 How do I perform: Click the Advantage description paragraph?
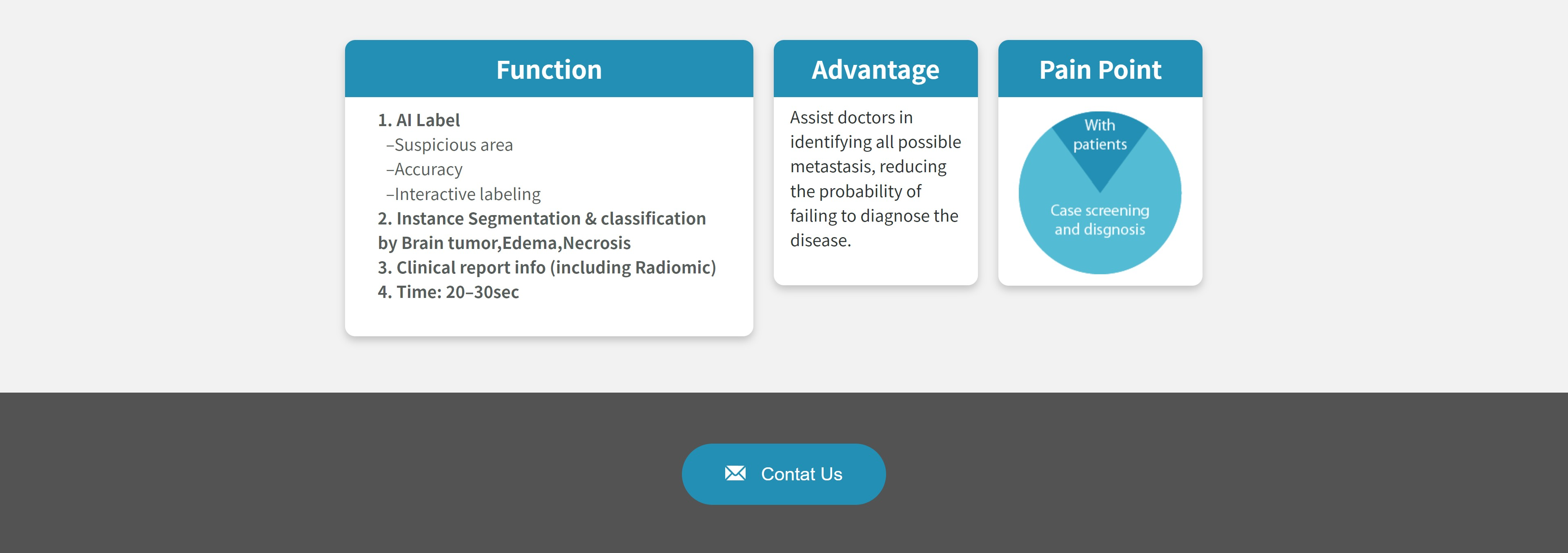tap(875, 179)
